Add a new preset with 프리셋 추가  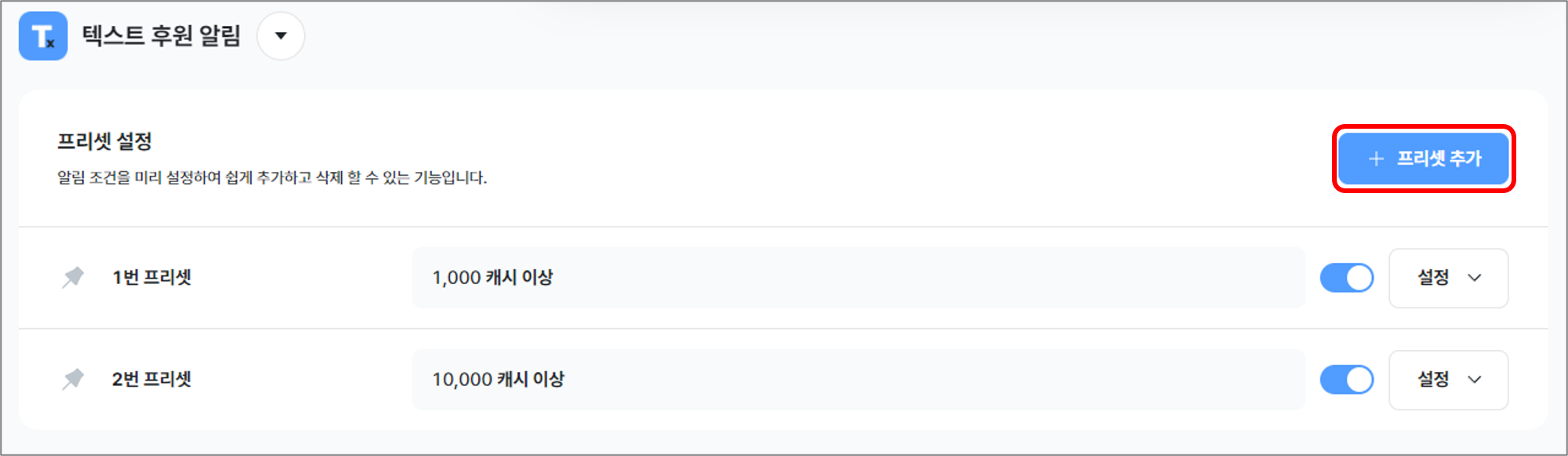pyautogui.click(x=1424, y=159)
